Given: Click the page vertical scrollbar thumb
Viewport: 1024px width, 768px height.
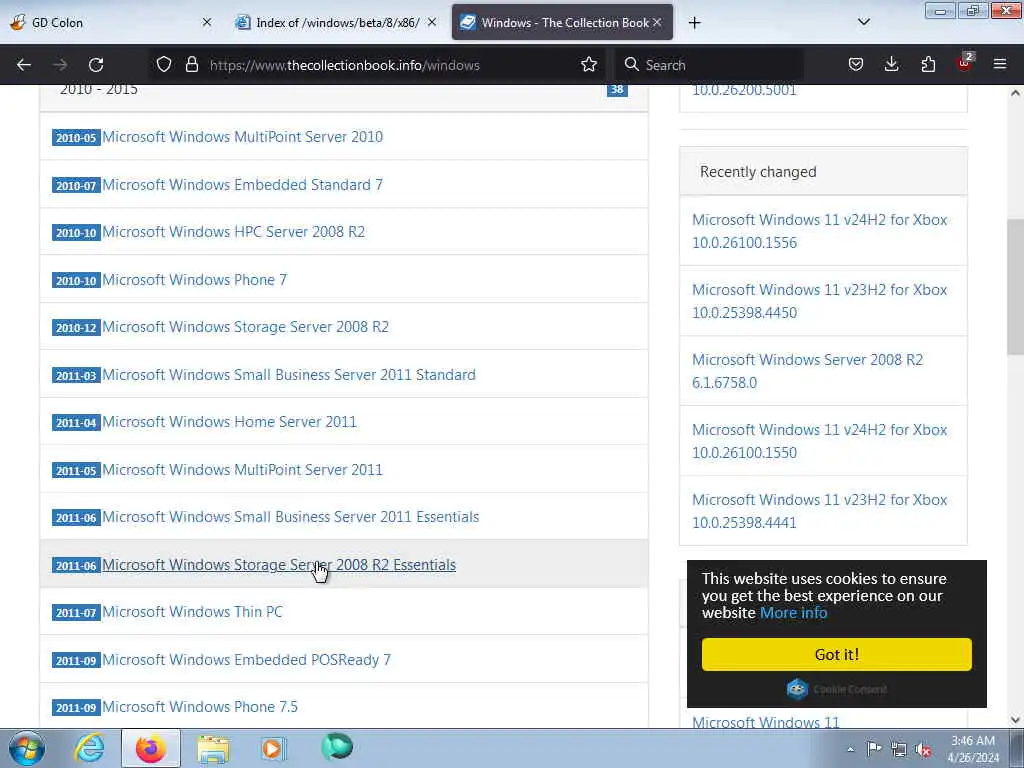Looking at the screenshot, I should point(1015,287).
